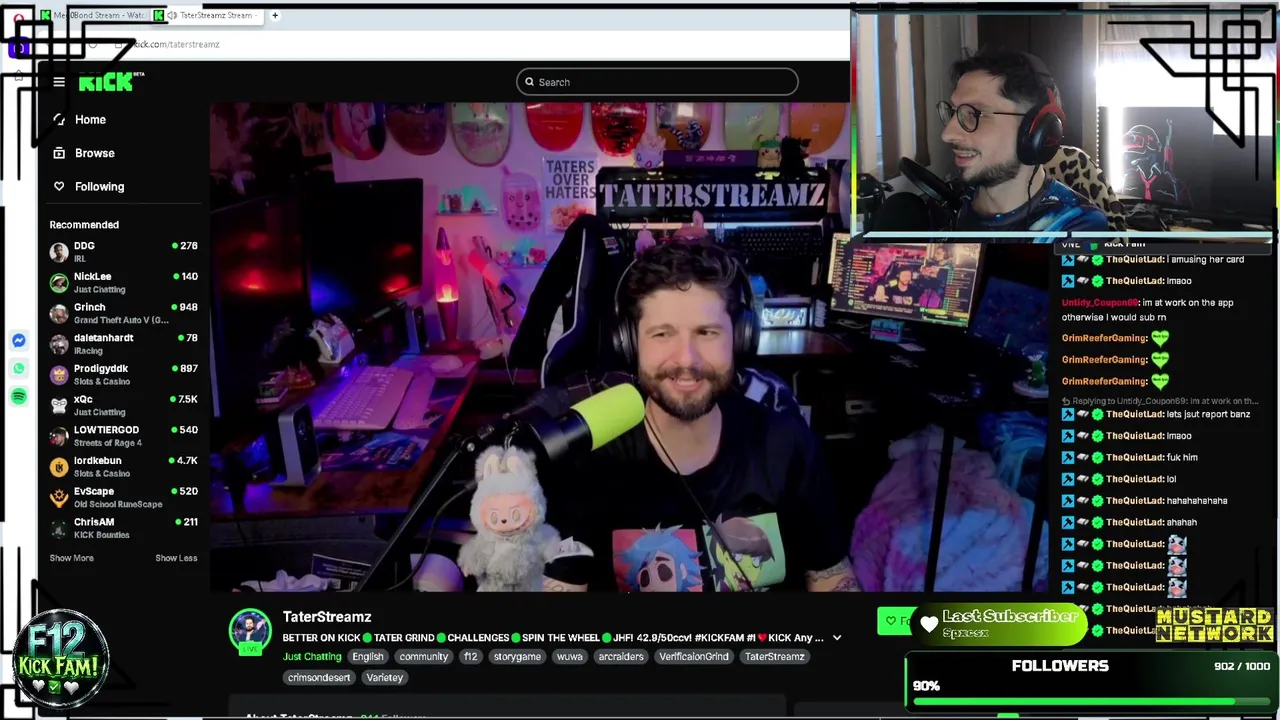Open the Kick hamburger menu
Image resolution: width=1280 pixels, height=720 pixels.
pos(59,82)
